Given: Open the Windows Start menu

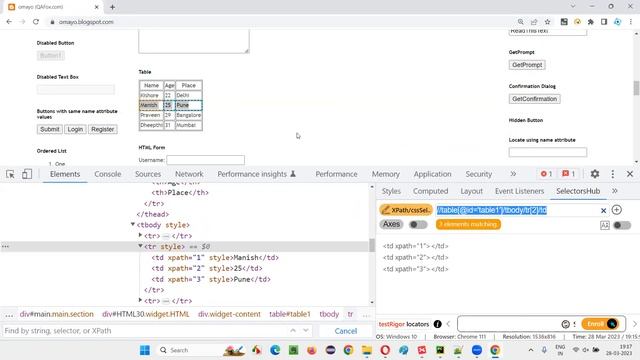Looking at the screenshot, I should click(144, 350).
